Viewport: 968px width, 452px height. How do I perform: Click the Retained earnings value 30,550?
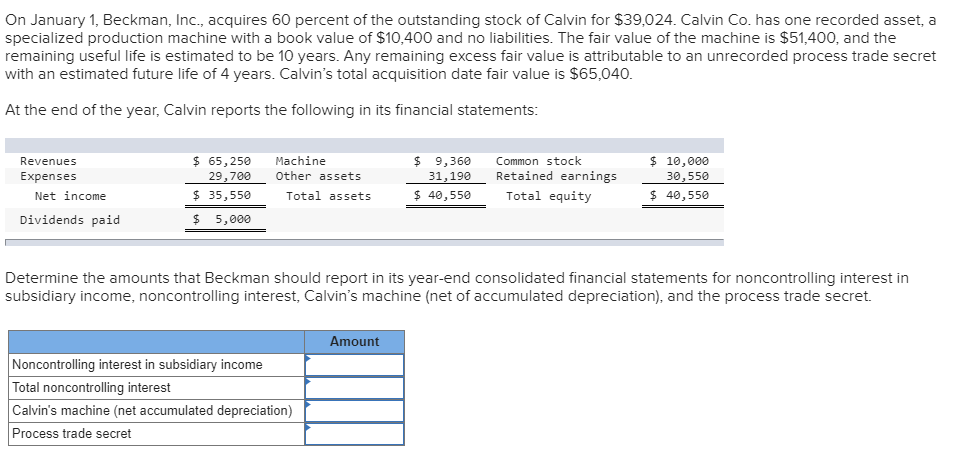(x=688, y=176)
